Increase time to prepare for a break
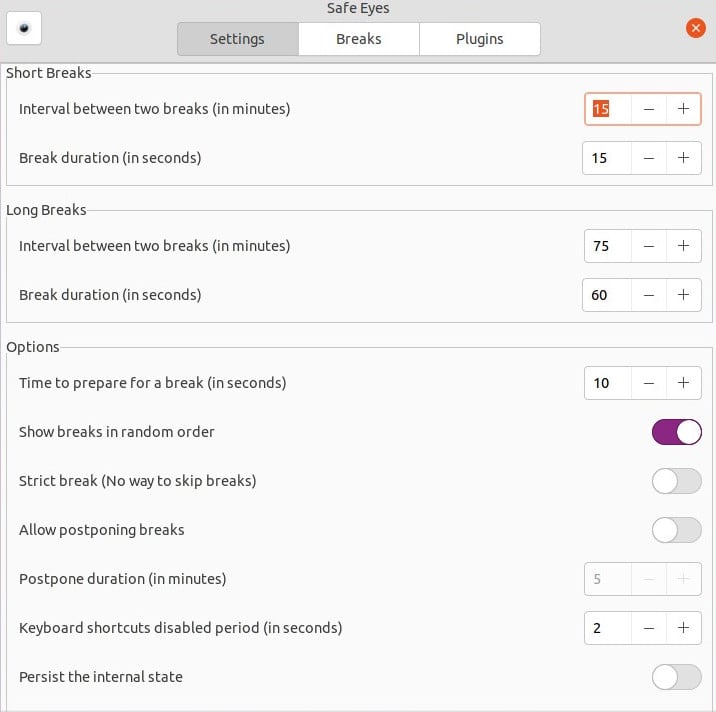 click(683, 383)
